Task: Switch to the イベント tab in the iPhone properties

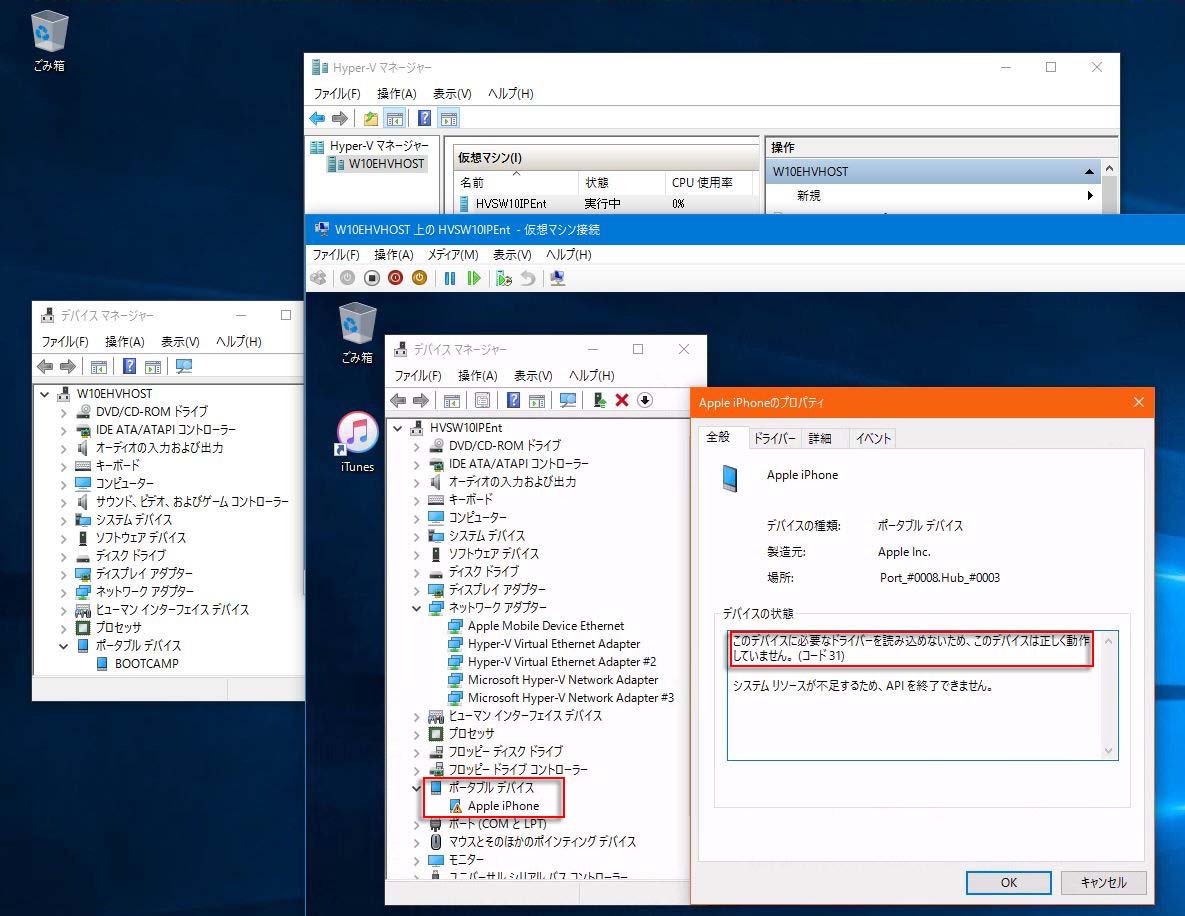Action: pyautogui.click(x=873, y=438)
